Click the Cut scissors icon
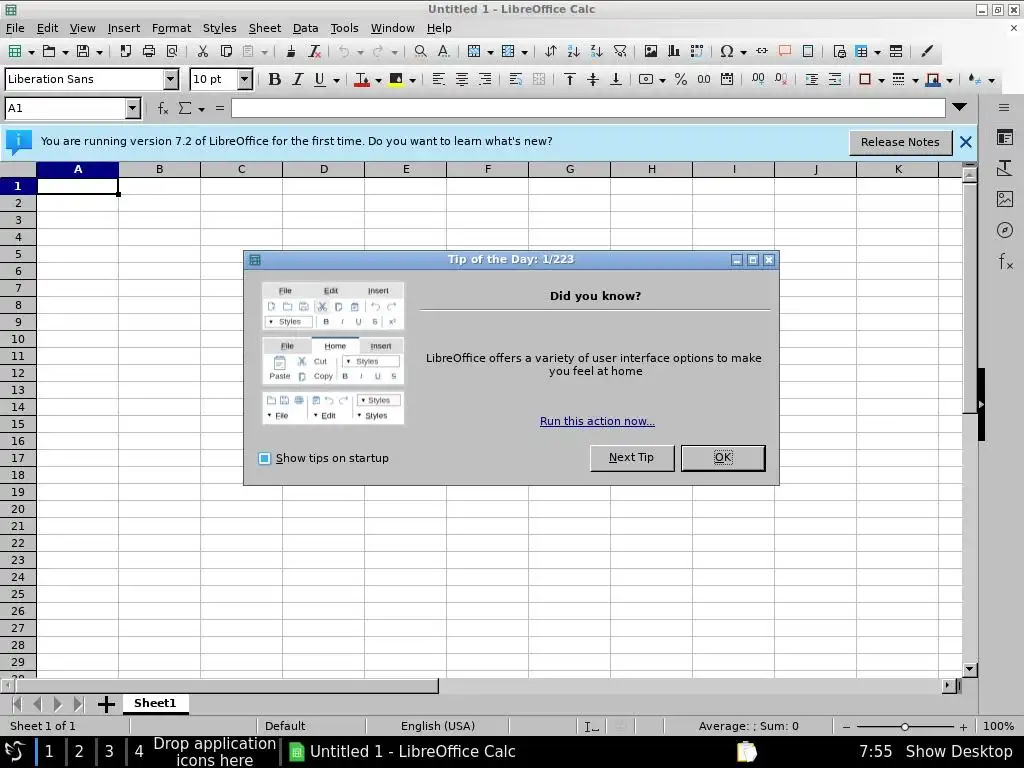 coord(202,52)
